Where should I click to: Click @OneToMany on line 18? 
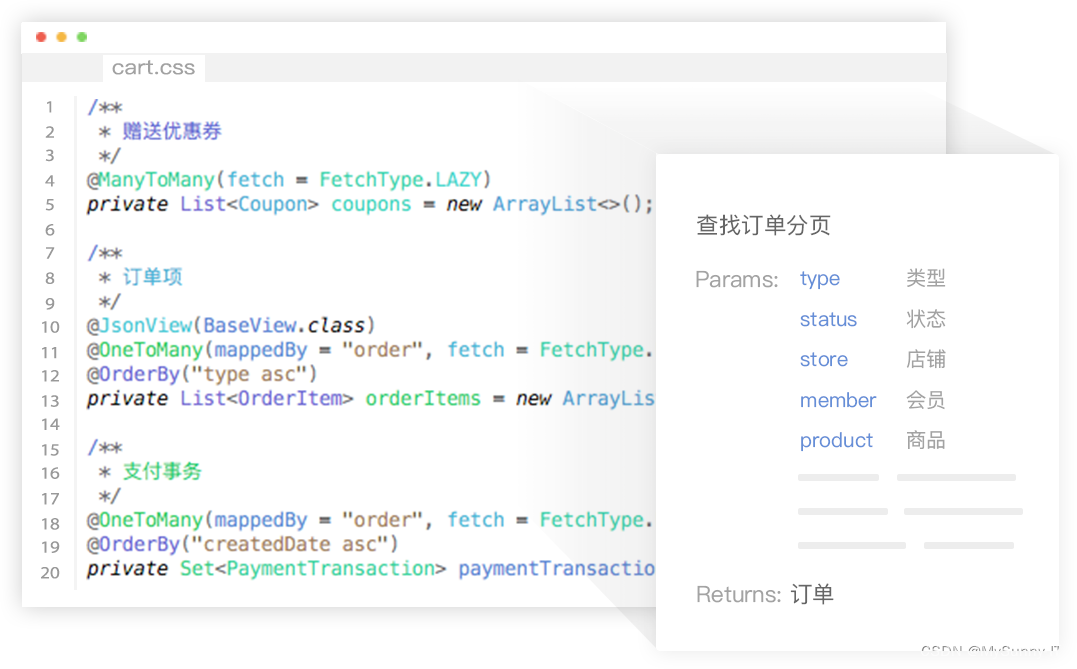pyautogui.click(x=145, y=520)
